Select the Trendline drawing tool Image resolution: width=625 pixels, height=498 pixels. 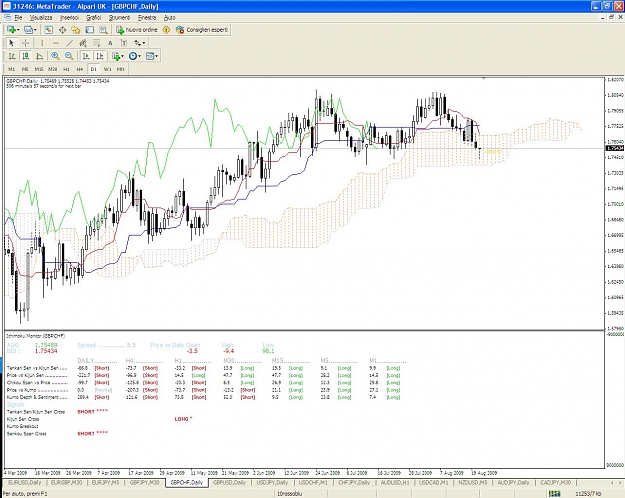(x=69, y=43)
